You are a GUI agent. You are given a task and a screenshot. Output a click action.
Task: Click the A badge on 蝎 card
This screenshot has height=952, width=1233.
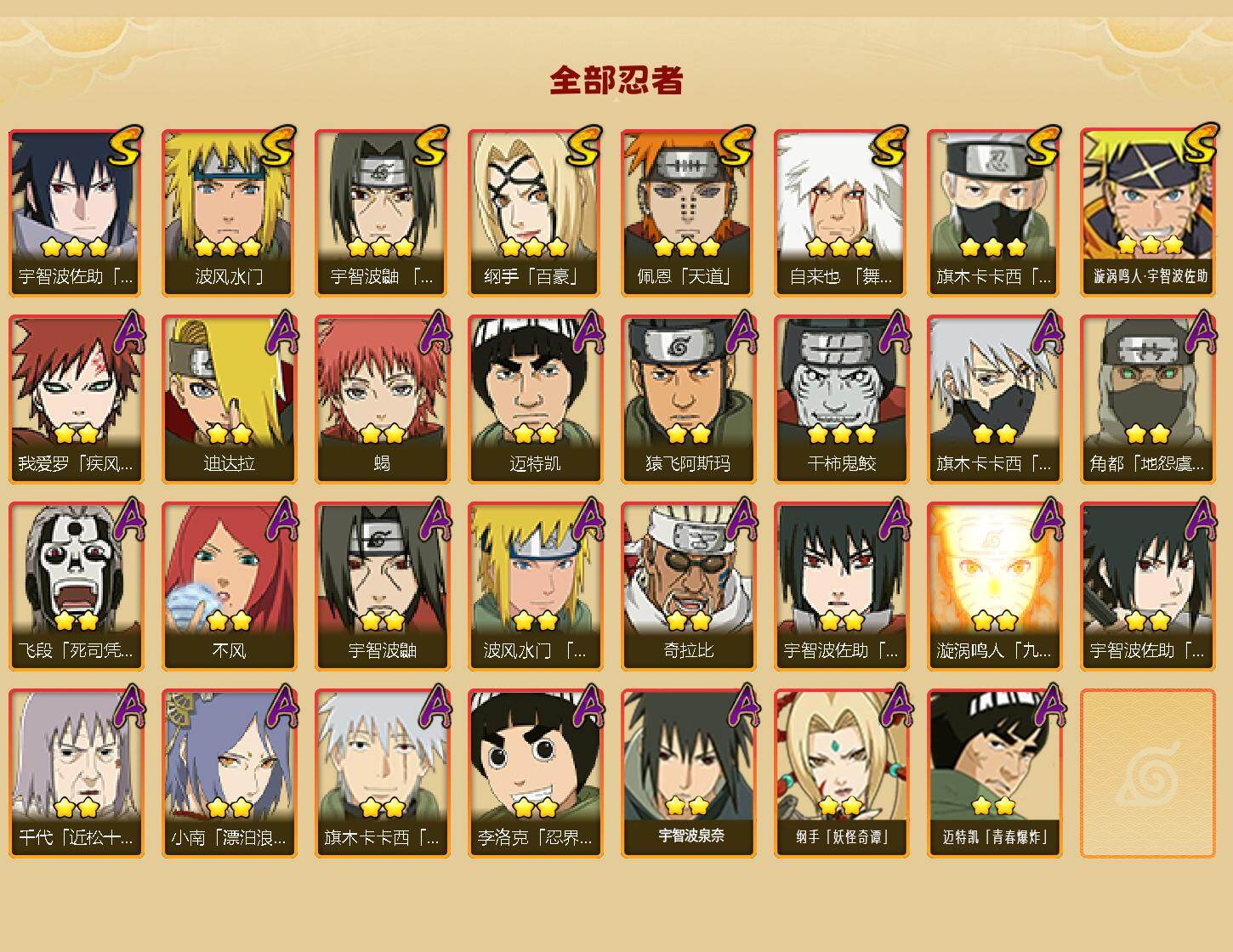[435, 333]
